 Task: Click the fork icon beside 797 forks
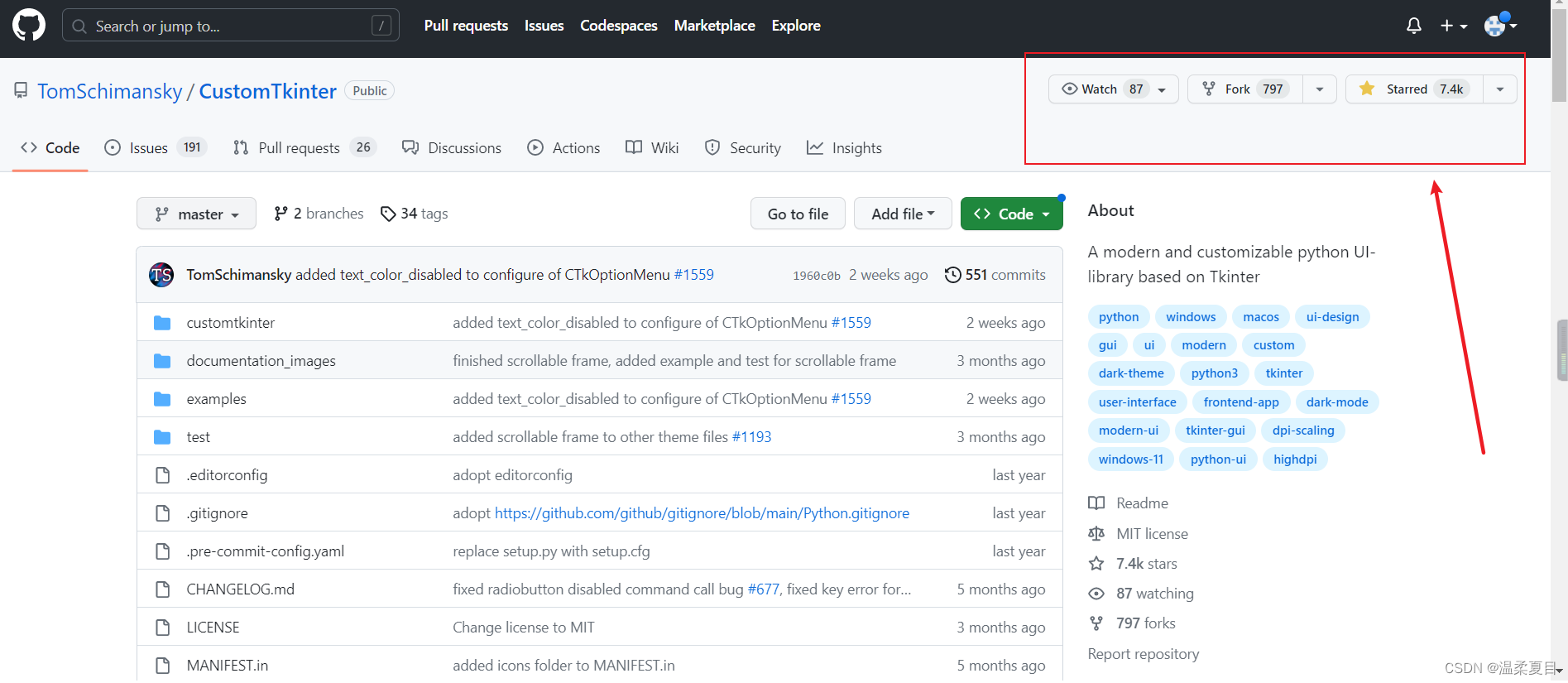point(1096,623)
